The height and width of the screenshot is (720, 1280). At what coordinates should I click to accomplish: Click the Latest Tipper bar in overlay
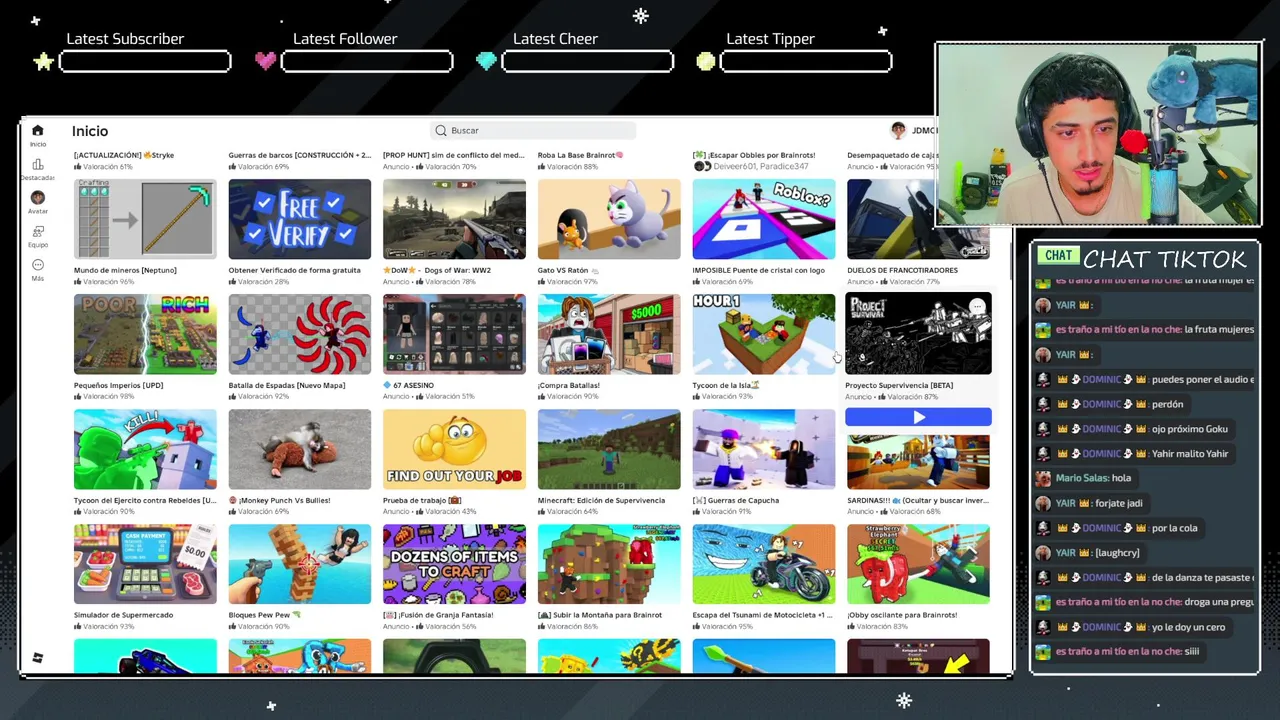tap(806, 62)
